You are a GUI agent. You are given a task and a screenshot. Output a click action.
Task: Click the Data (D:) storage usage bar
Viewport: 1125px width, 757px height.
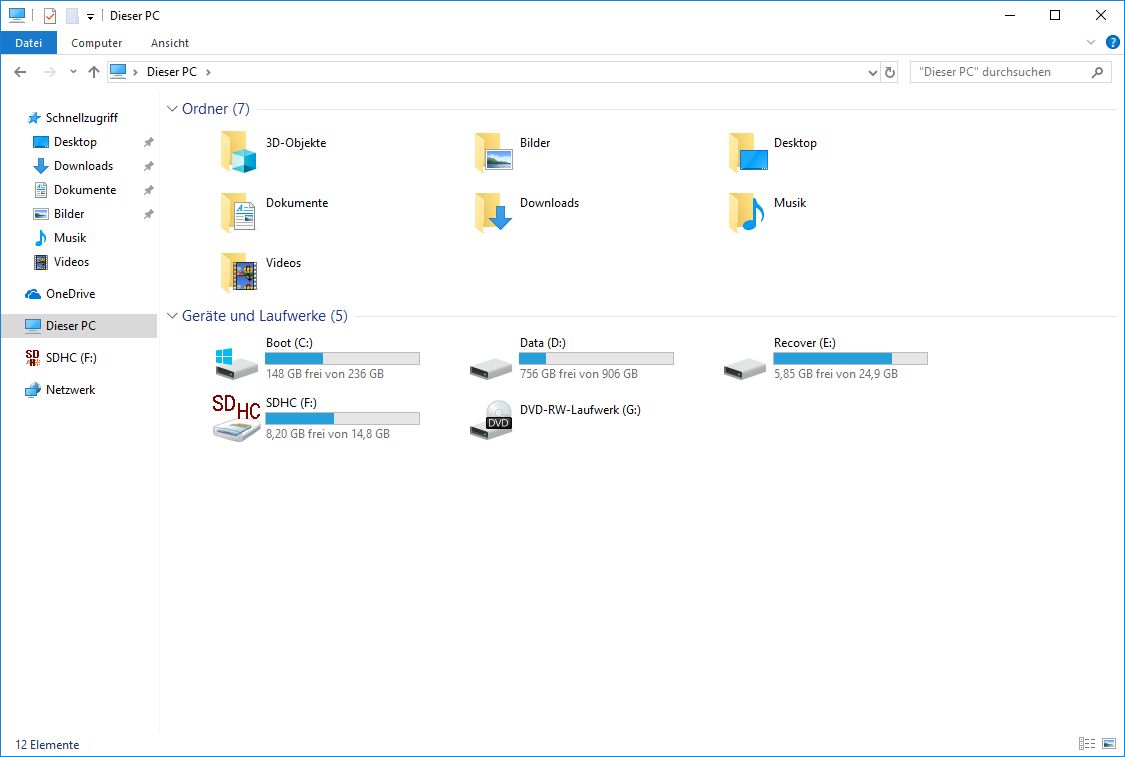pos(596,359)
